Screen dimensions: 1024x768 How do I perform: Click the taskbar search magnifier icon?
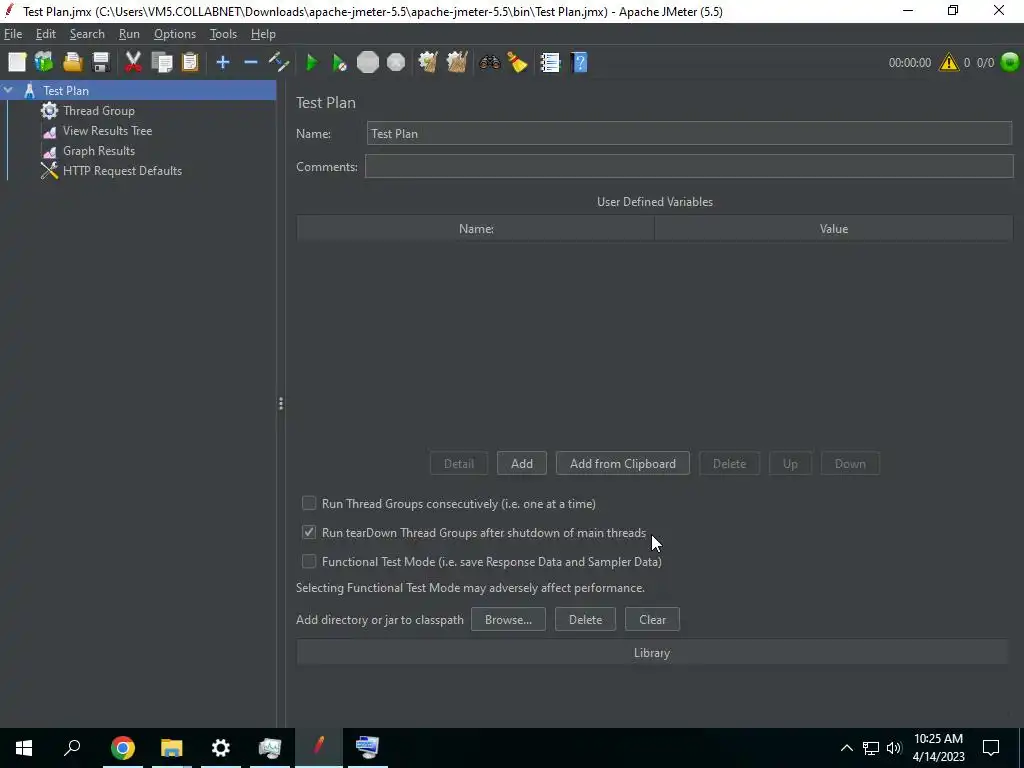point(72,747)
